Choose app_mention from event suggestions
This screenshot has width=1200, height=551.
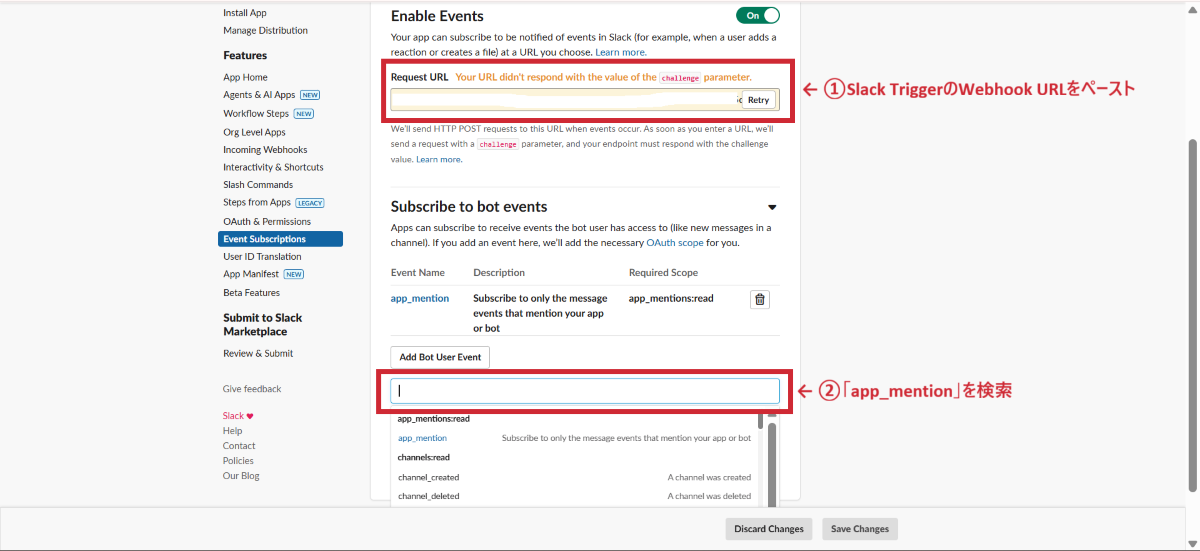422,438
